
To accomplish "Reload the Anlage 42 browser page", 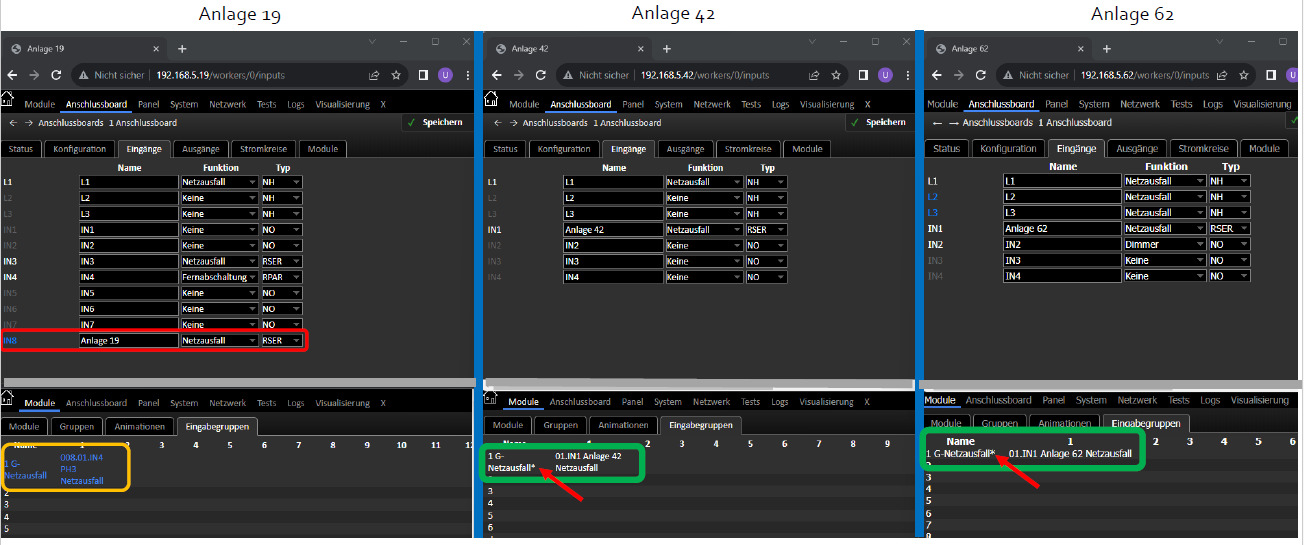I will tap(541, 75).
